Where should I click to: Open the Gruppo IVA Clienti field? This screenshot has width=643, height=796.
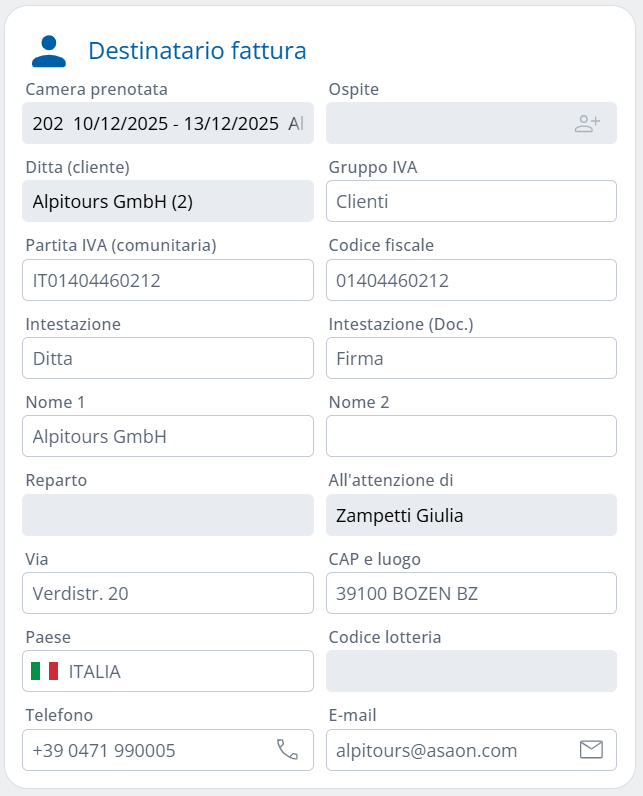[x=471, y=202]
